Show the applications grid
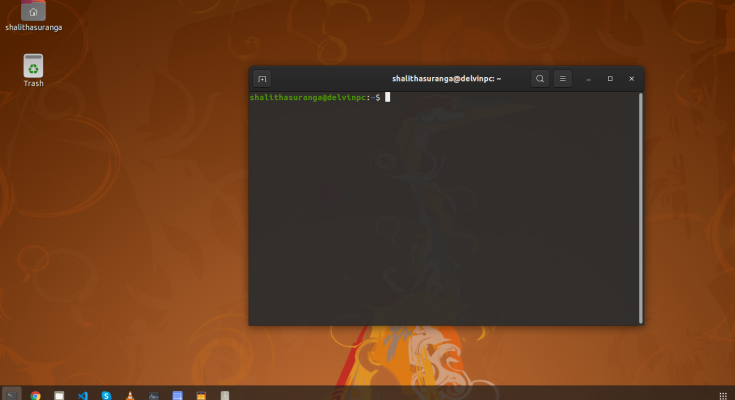Screen dimensions: 735x400 (723, 393)
